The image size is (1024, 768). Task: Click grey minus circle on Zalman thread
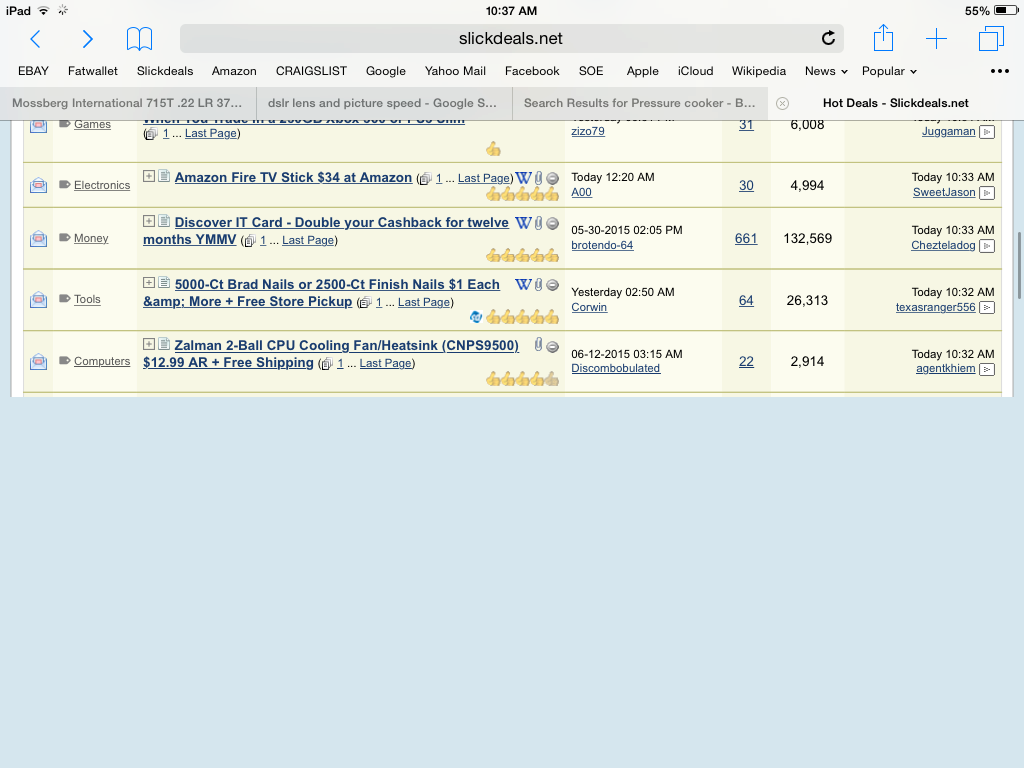[552, 346]
